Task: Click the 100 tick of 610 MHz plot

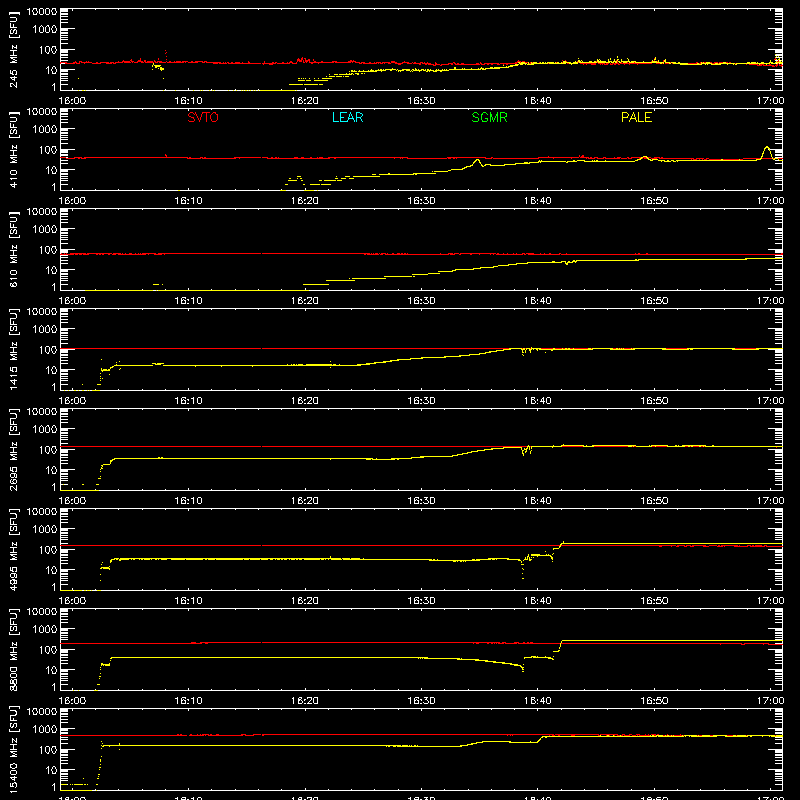Action: (48, 250)
